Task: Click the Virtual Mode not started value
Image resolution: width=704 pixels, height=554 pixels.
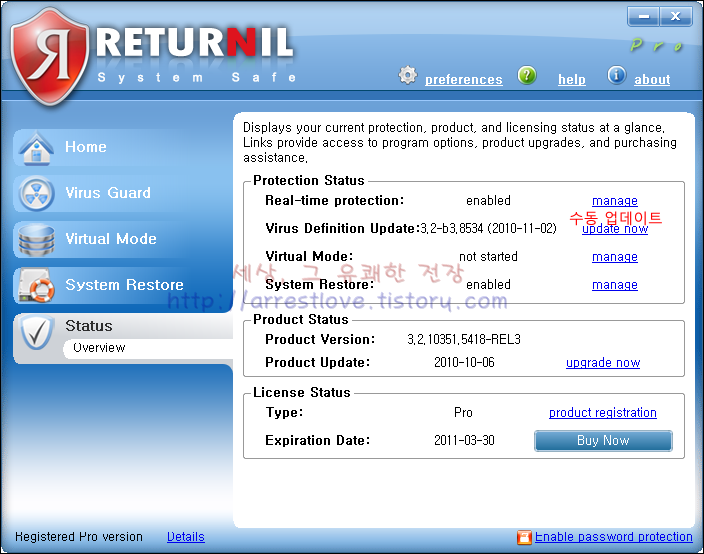Action: pyautogui.click(x=488, y=257)
